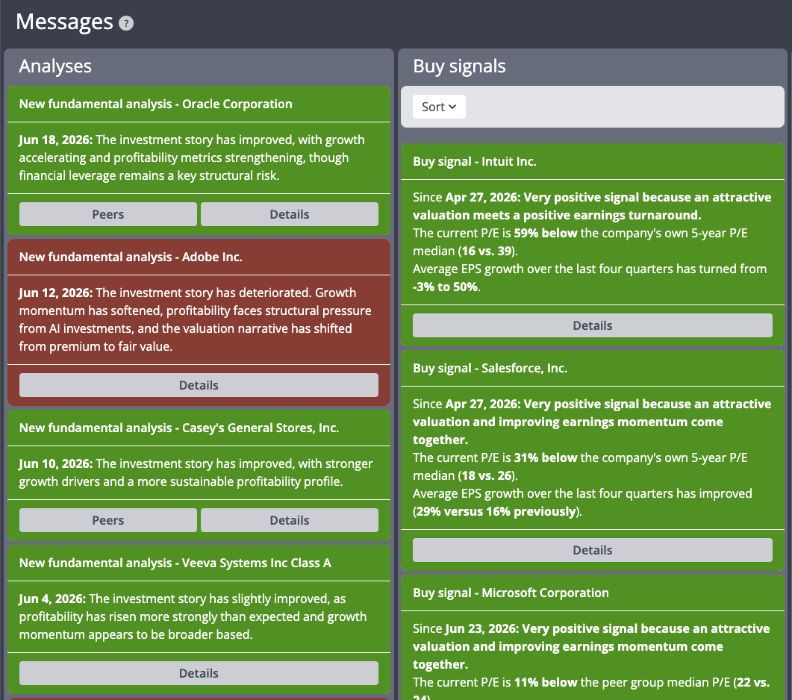The width and height of the screenshot is (792, 700).
Task: Click the 'Buy signals' column title
Action: tap(459, 66)
